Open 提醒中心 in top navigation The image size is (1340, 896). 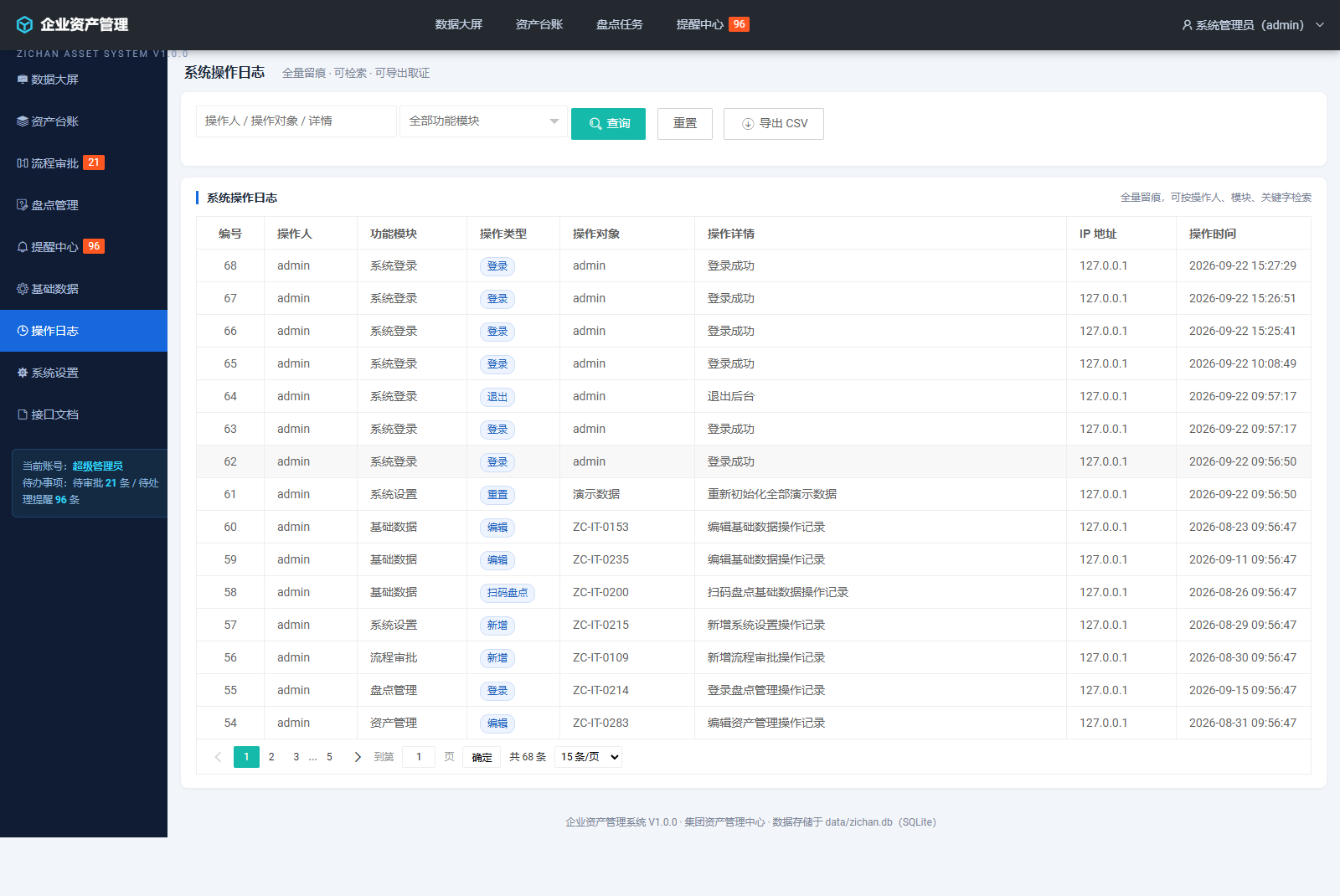700,25
